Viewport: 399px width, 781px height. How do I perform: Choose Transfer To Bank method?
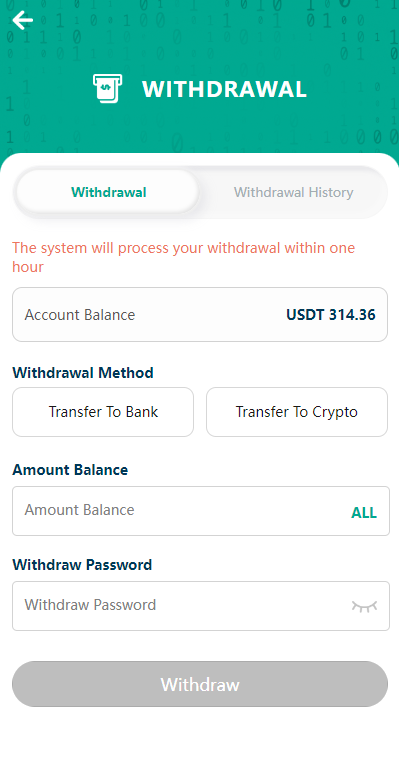pos(103,412)
